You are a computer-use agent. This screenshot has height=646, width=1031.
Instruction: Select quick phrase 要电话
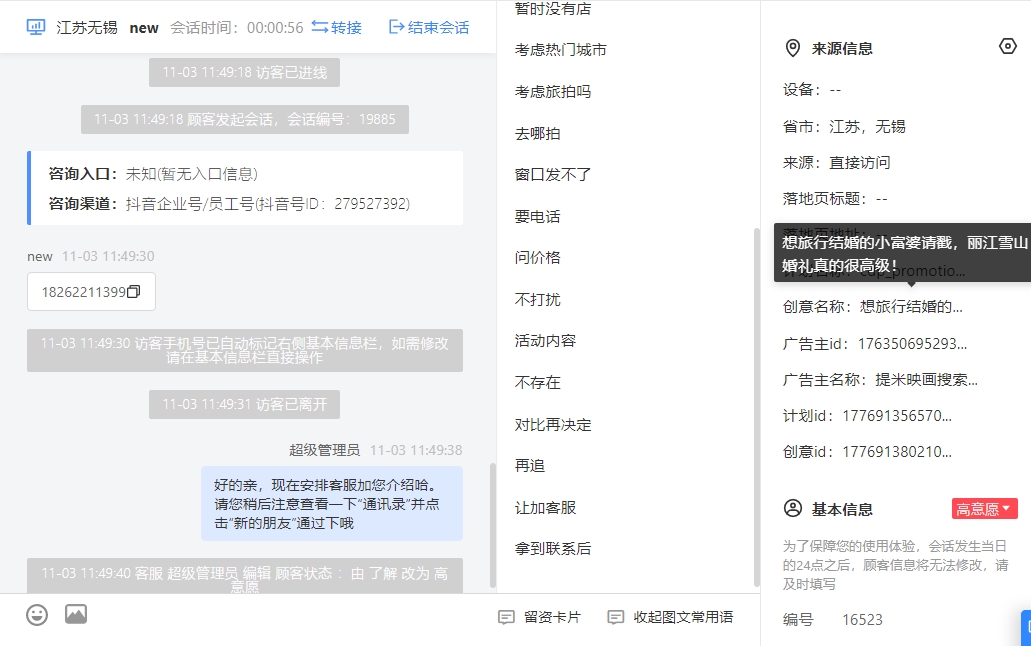click(x=537, y=216)
